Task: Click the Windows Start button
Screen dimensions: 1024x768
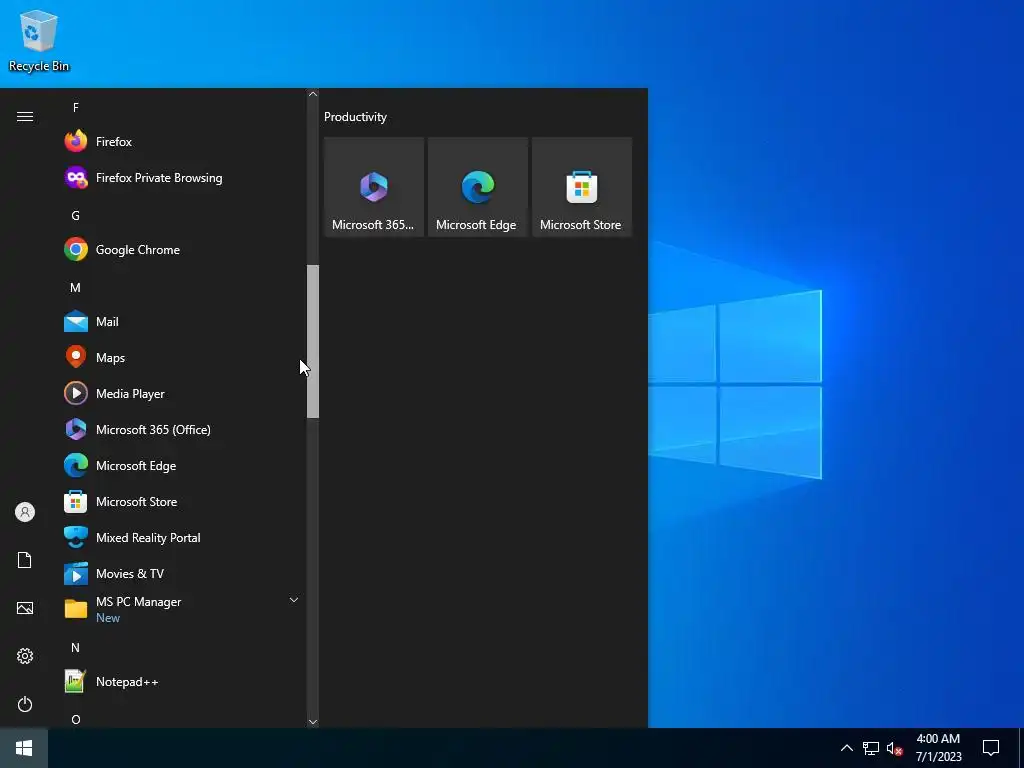Action: click(24, 748)
